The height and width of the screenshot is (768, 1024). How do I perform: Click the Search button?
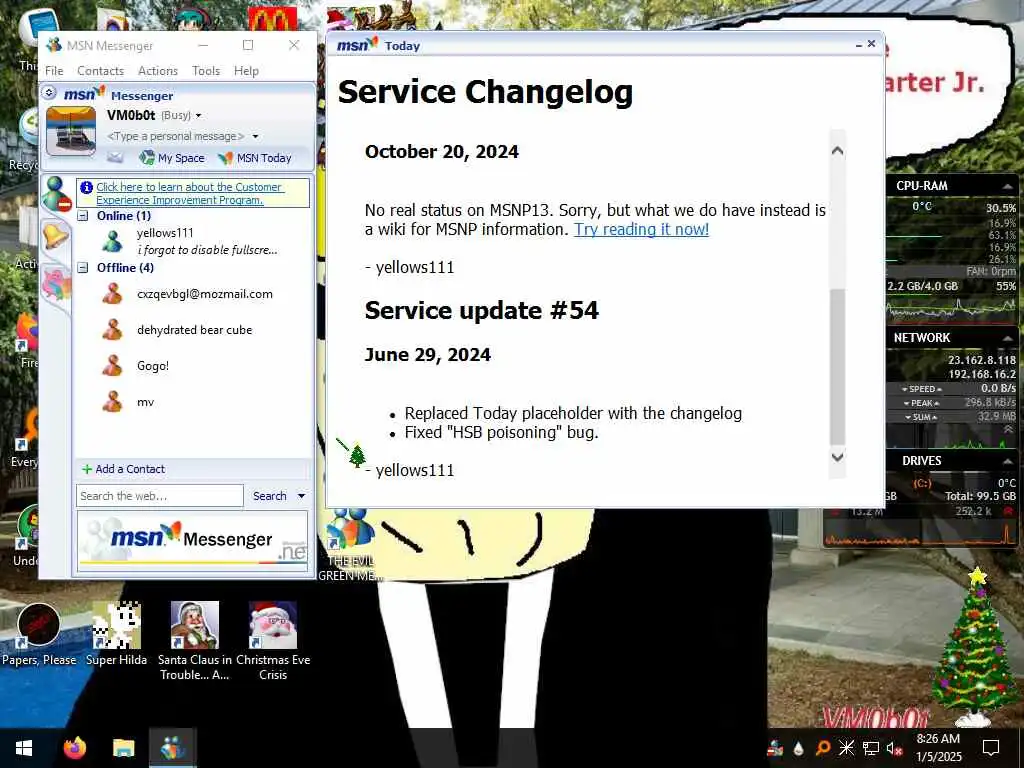pos(270,496)
